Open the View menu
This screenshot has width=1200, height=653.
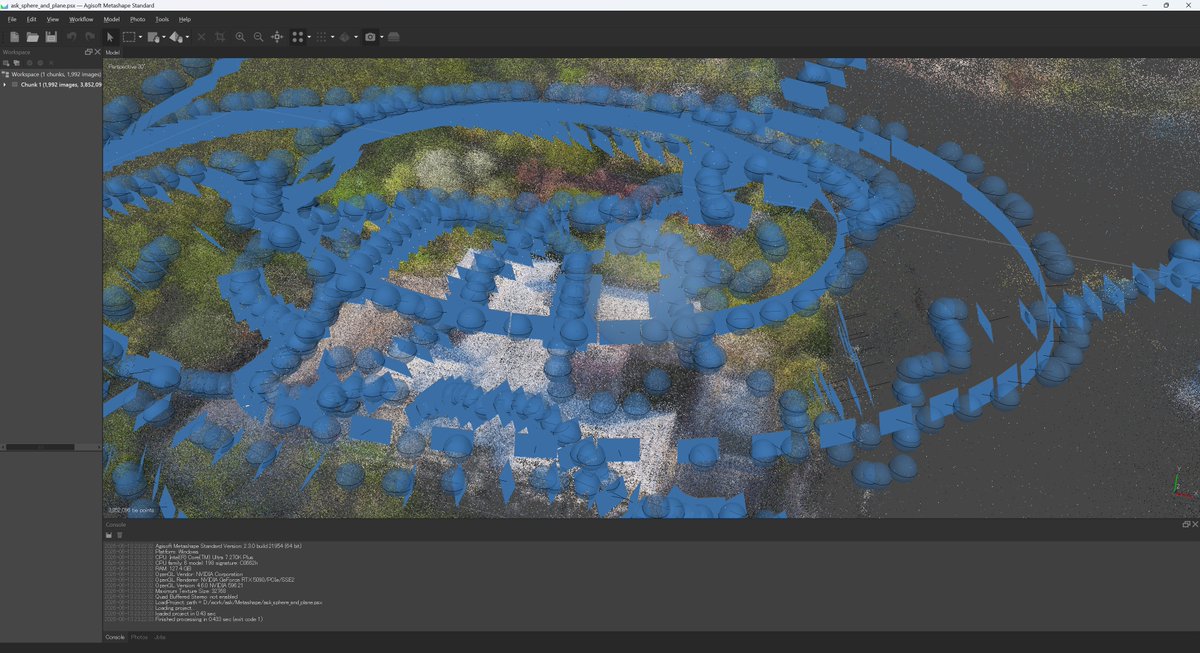53,19
